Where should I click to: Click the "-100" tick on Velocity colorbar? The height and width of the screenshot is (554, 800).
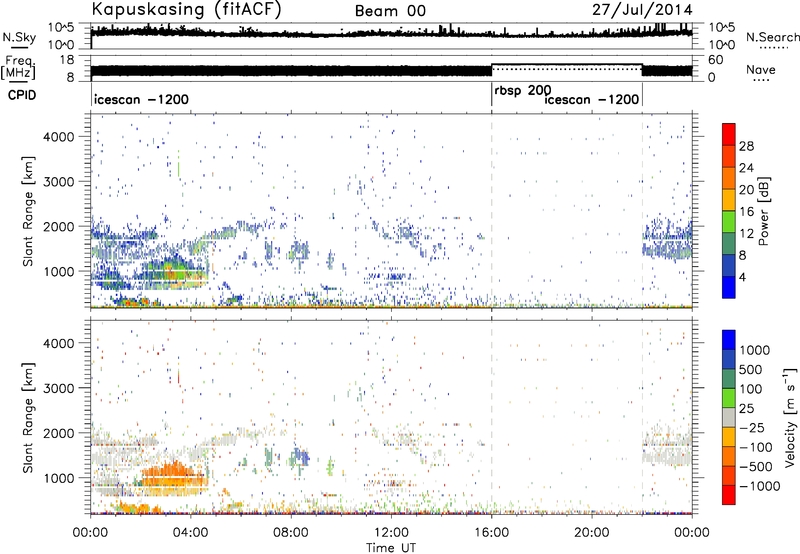click(755, 447)
